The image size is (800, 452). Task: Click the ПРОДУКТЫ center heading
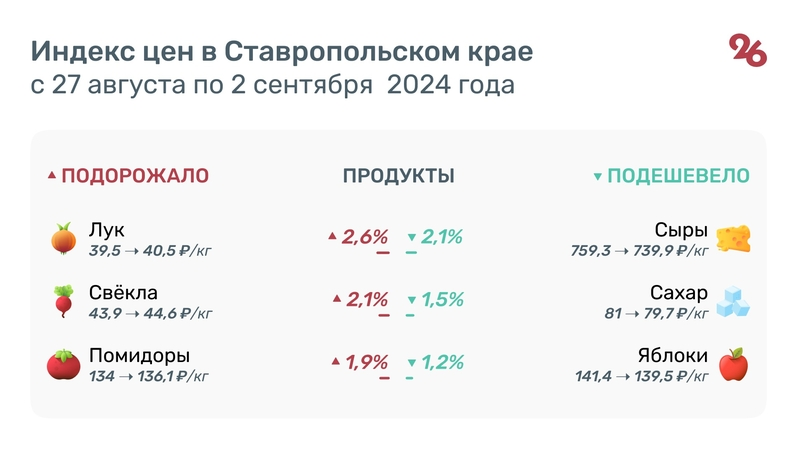point(399,176)
